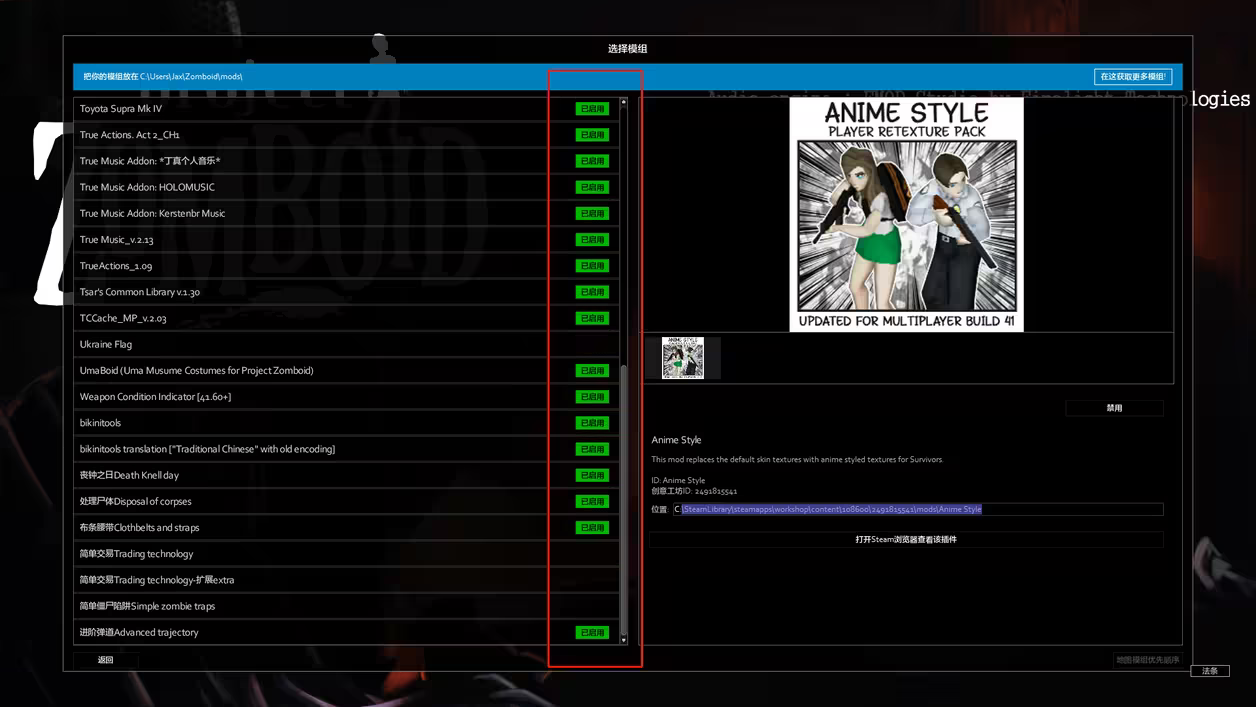The width and height of the screenshot is (1256, 707).
Task: Select the 简单僵尸陷阱Simple zombie traps row
Action: [346, 606]
